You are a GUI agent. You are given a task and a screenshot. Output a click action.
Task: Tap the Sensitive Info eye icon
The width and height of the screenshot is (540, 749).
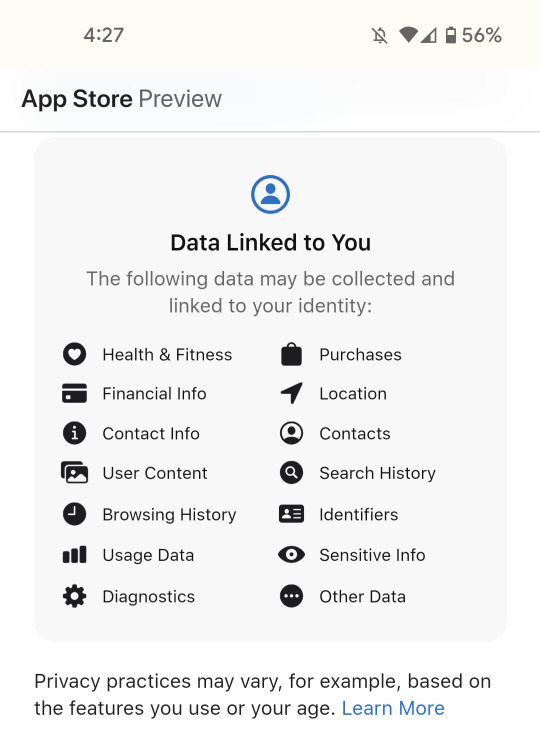pos(292,555)
